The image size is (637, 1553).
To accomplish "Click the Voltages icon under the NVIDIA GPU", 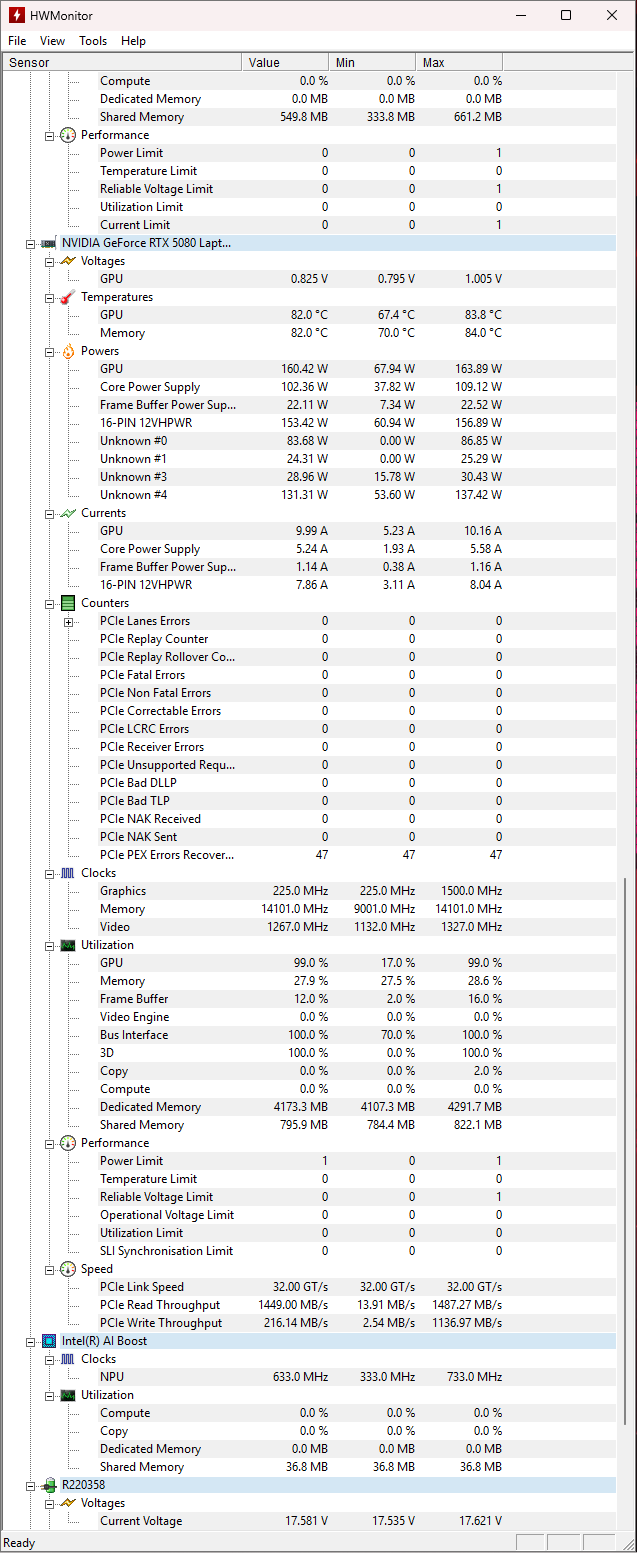I will (x=68, y=261).
